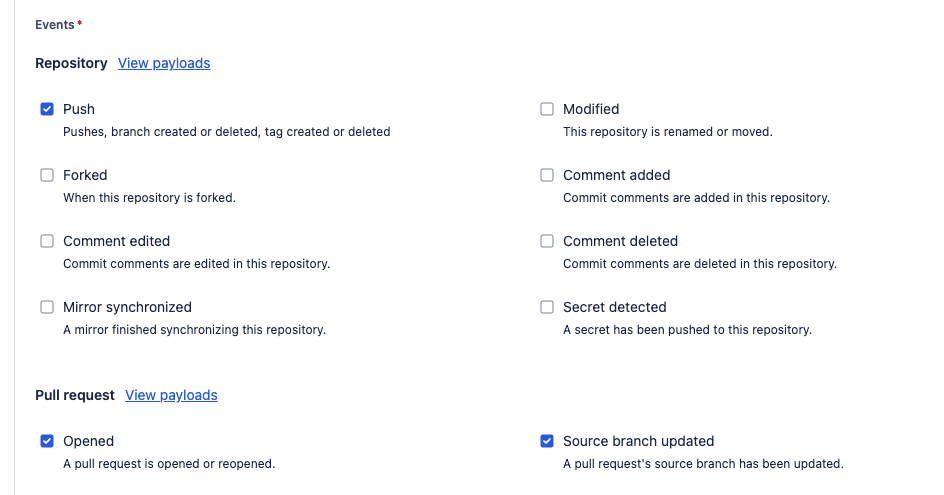Select the Comment deleted checkbox
Image resolution: width=944 pixels, height=495 pixels.
click(x=547, y=241)
